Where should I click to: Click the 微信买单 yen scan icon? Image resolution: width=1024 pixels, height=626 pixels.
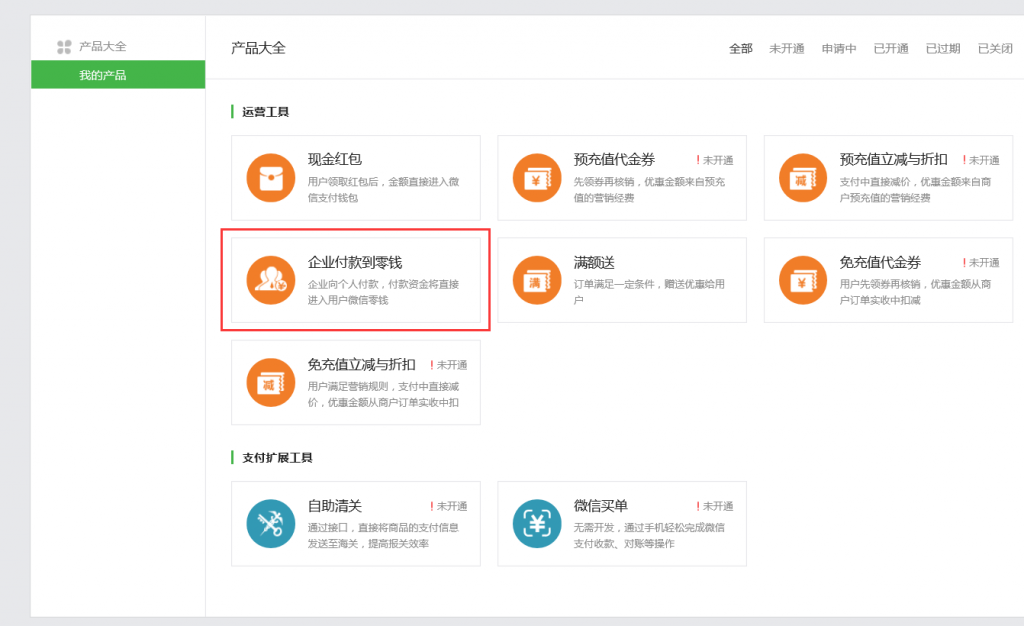pyautogui.click(x=537, y=524)
